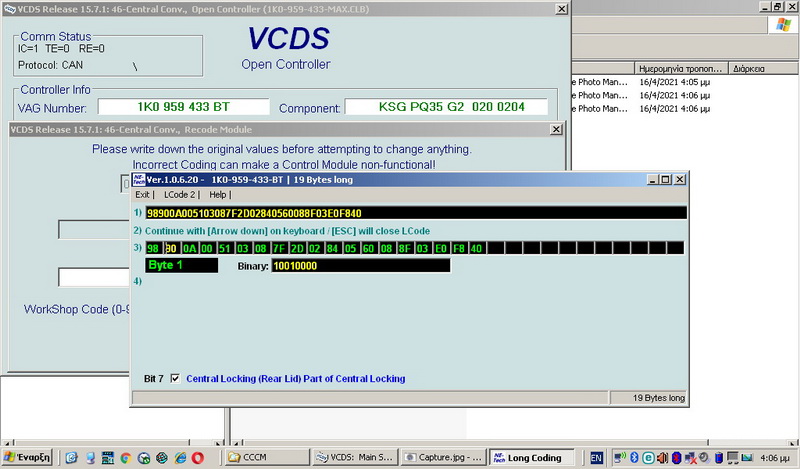Click the wireless network tray icon

tap(620, 458)
